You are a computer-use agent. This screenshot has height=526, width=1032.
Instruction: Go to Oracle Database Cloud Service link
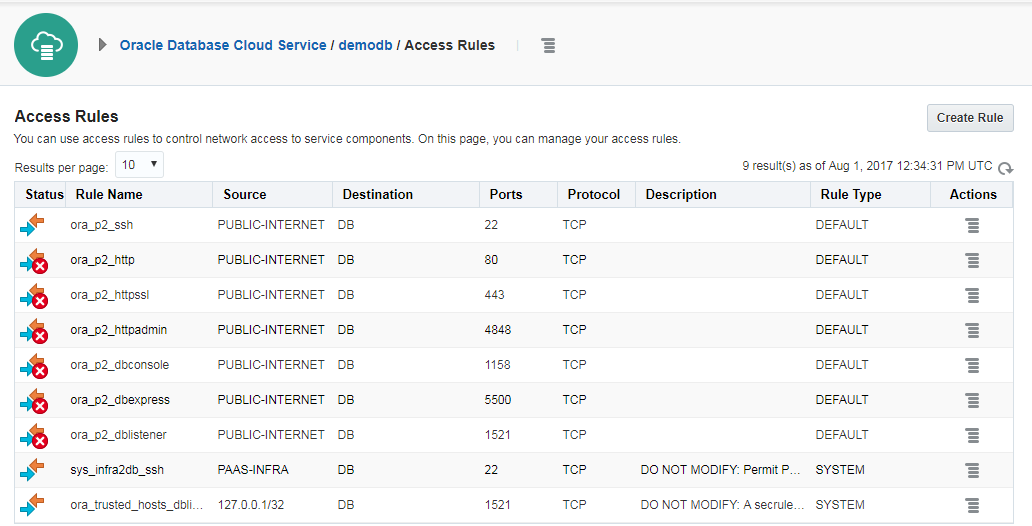(x=223, y=45)
